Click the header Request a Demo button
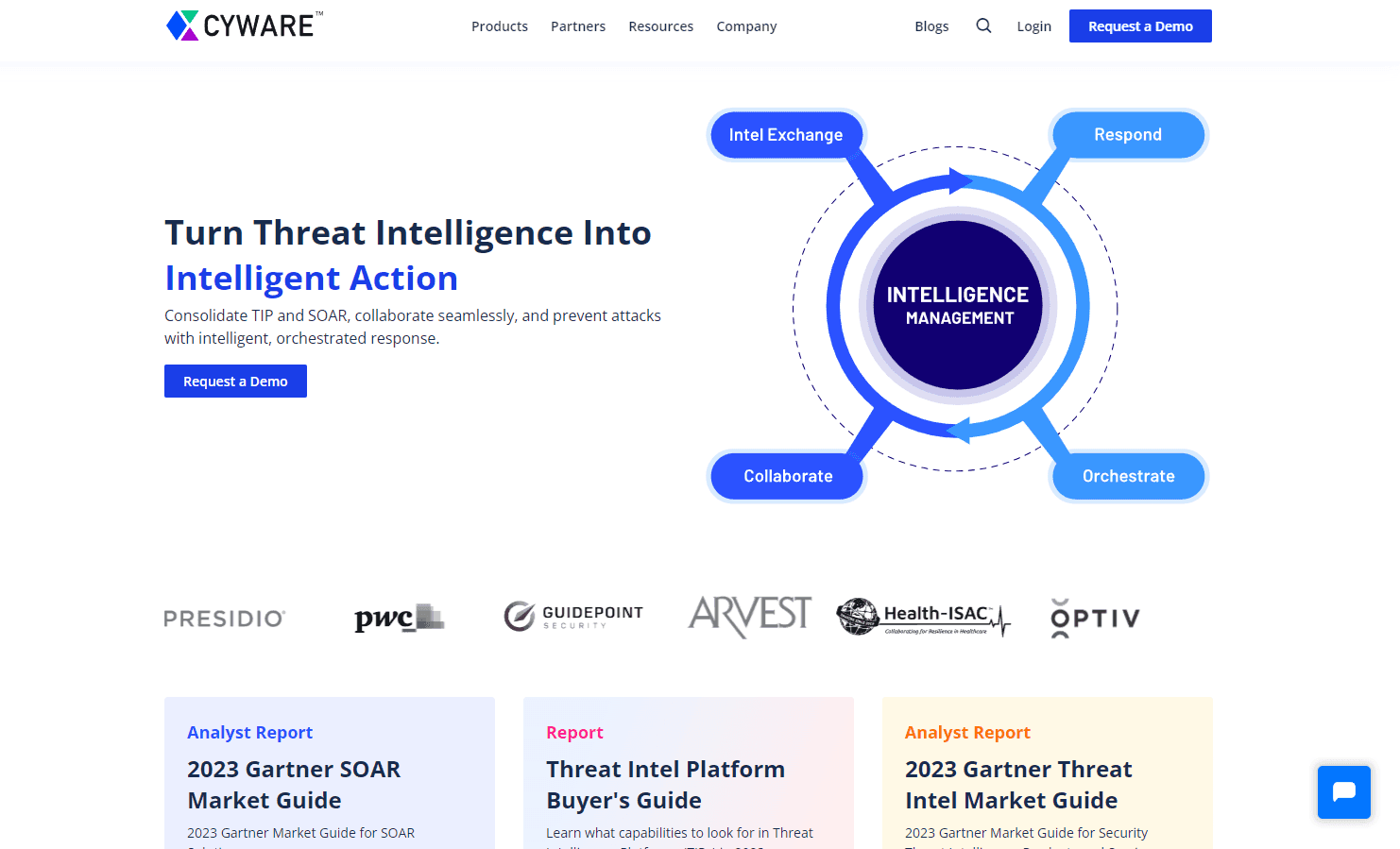 1140,25
